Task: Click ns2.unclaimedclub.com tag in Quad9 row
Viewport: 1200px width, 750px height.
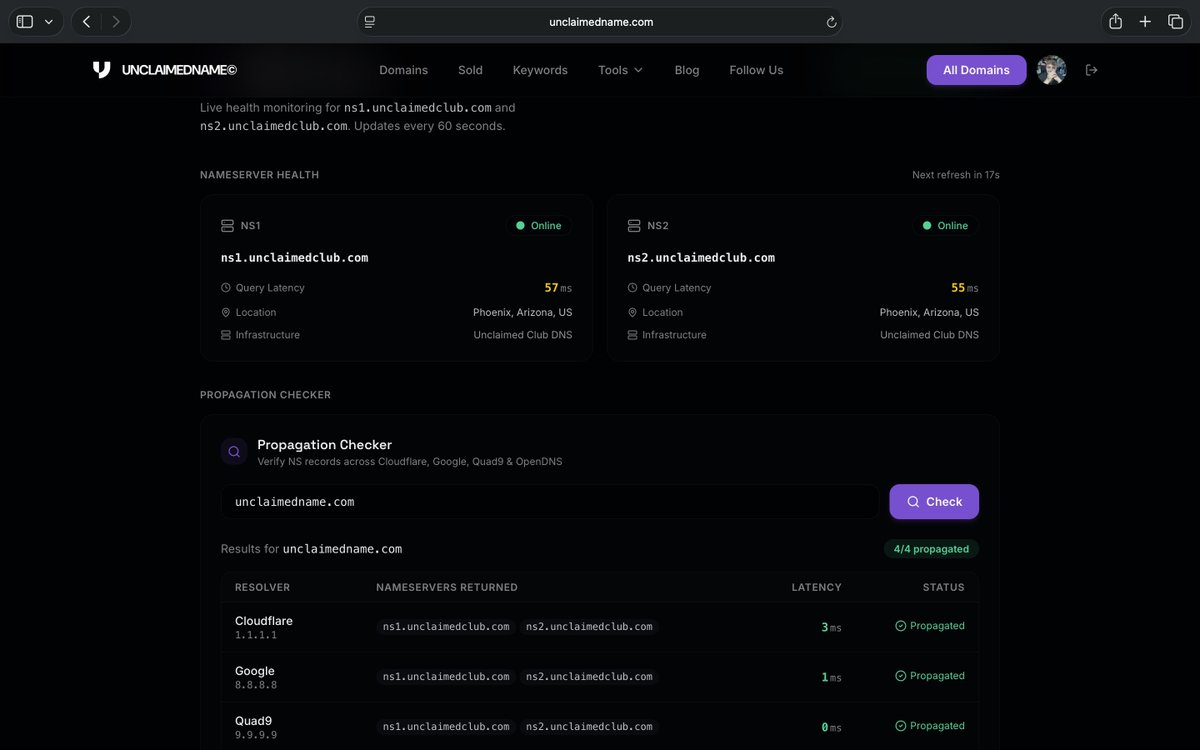Action: pos(589,727)
